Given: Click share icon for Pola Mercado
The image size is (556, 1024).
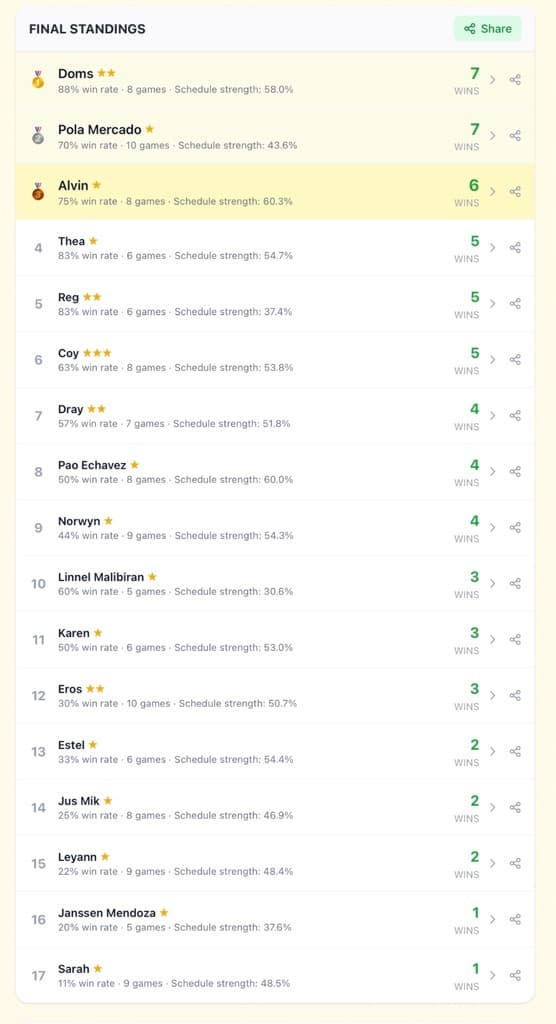Looking at the screenshot, I should 515,136.
